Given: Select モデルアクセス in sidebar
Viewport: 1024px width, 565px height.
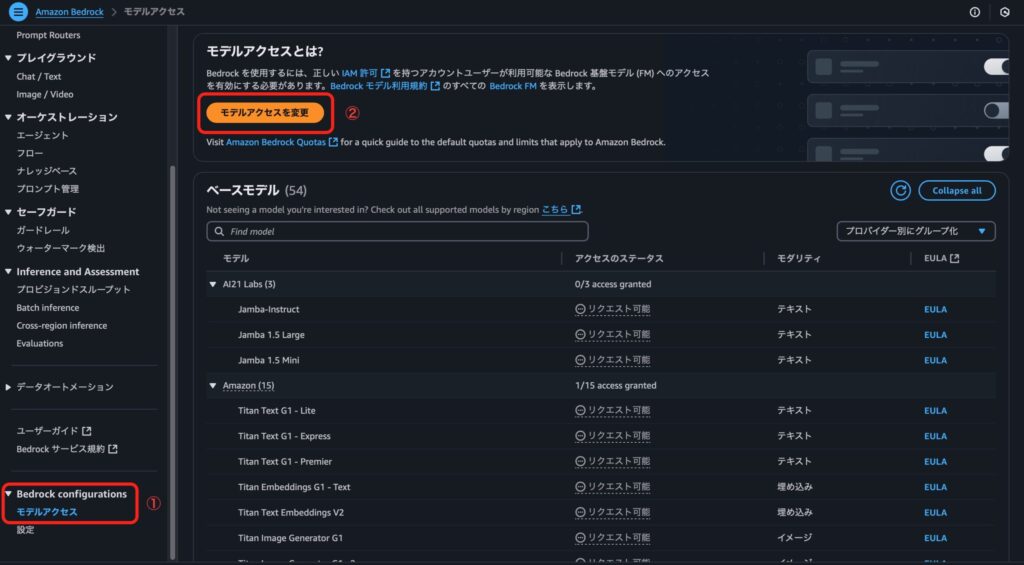Looking at the screenshot, I should (x=46, y=511).
